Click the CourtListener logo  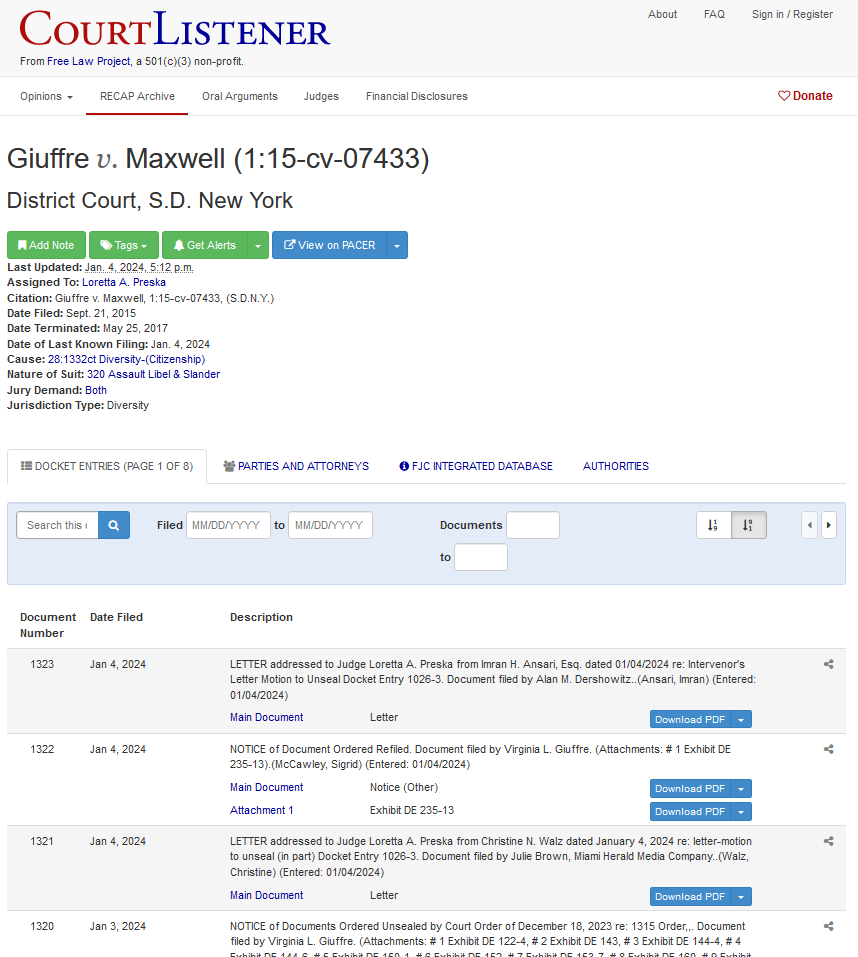[175, 29]
